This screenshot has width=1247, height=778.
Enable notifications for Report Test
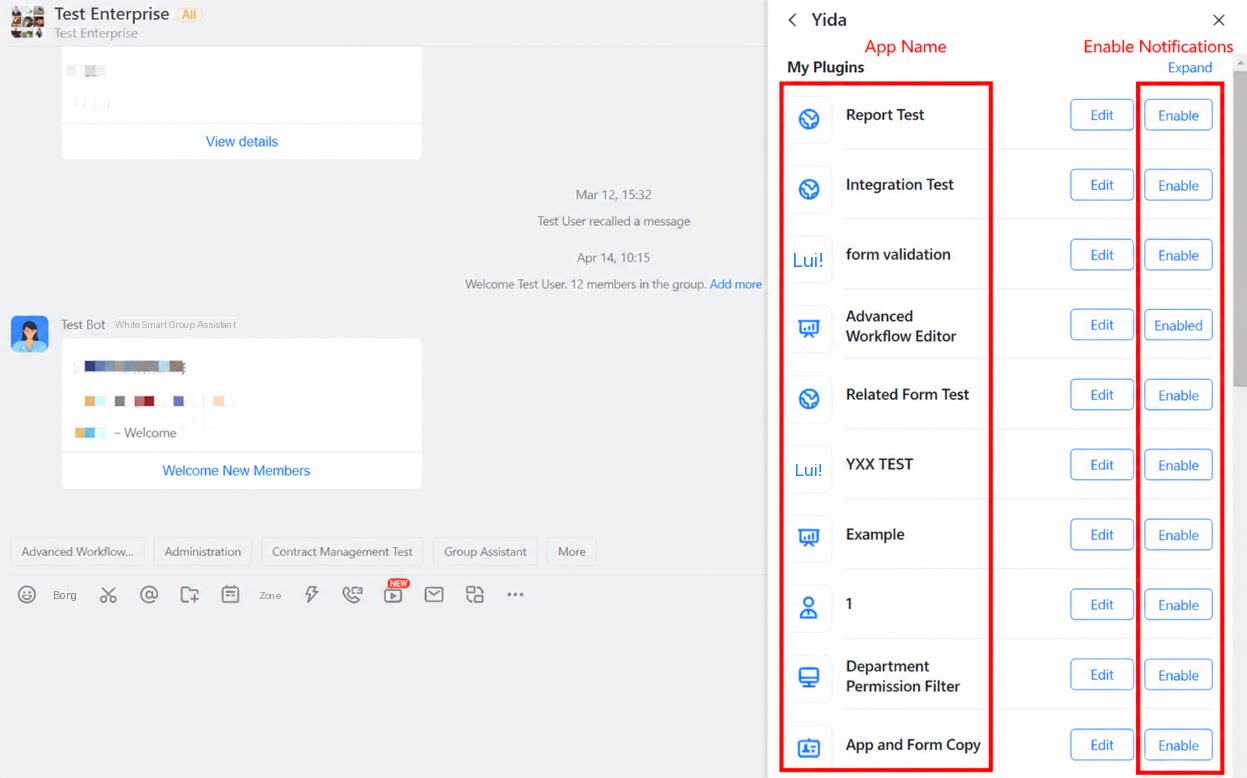pyautogui.click(x=1178, y=115)
